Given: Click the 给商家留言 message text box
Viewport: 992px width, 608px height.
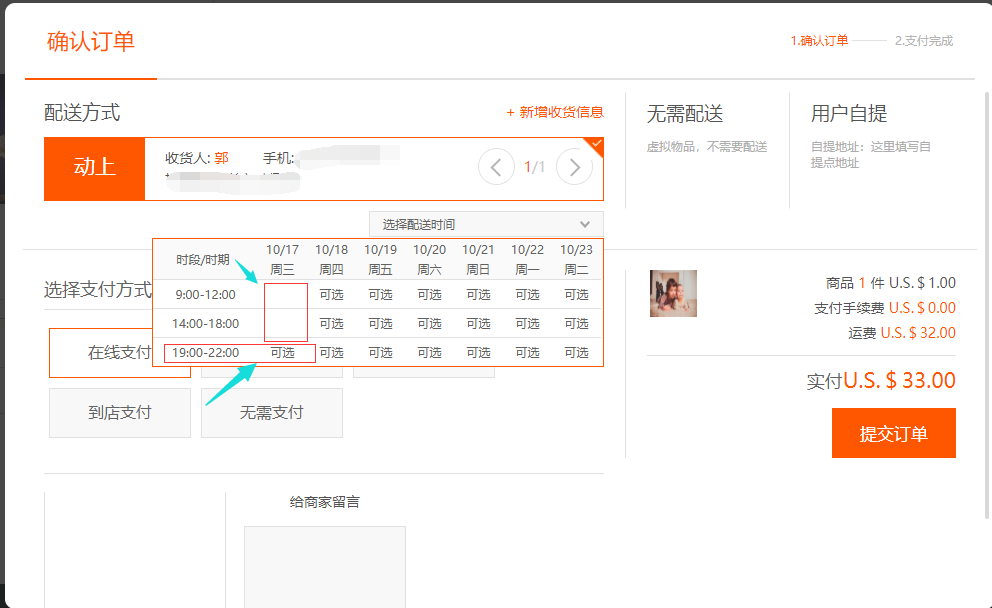Looking at the screenshot, I should [324, 565].
